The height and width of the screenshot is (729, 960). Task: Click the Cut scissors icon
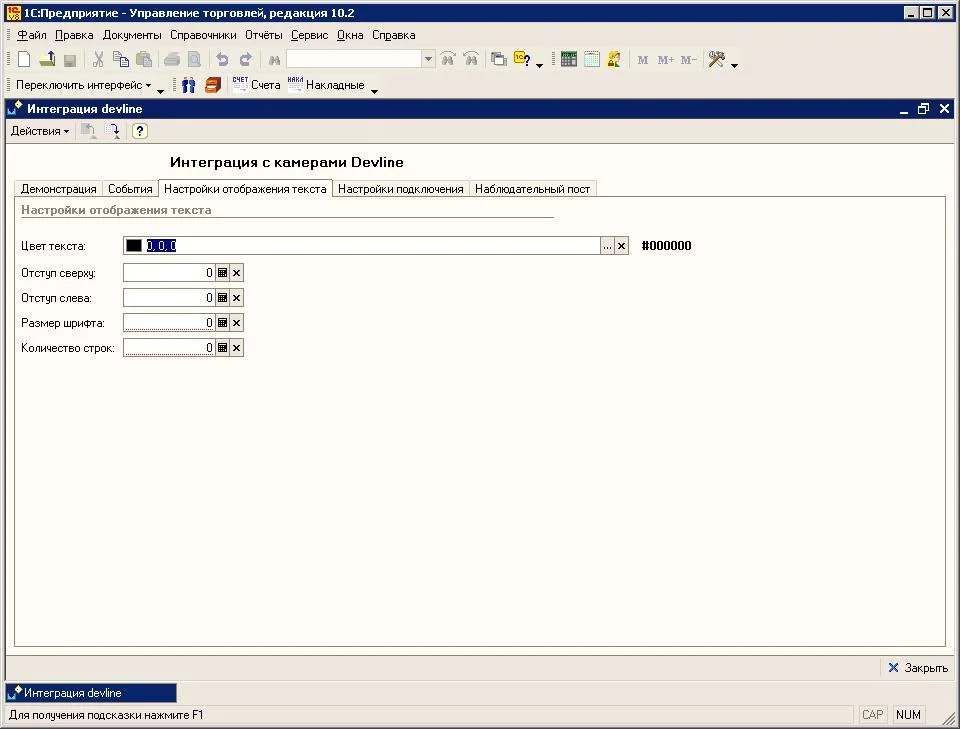pos(97,59)
